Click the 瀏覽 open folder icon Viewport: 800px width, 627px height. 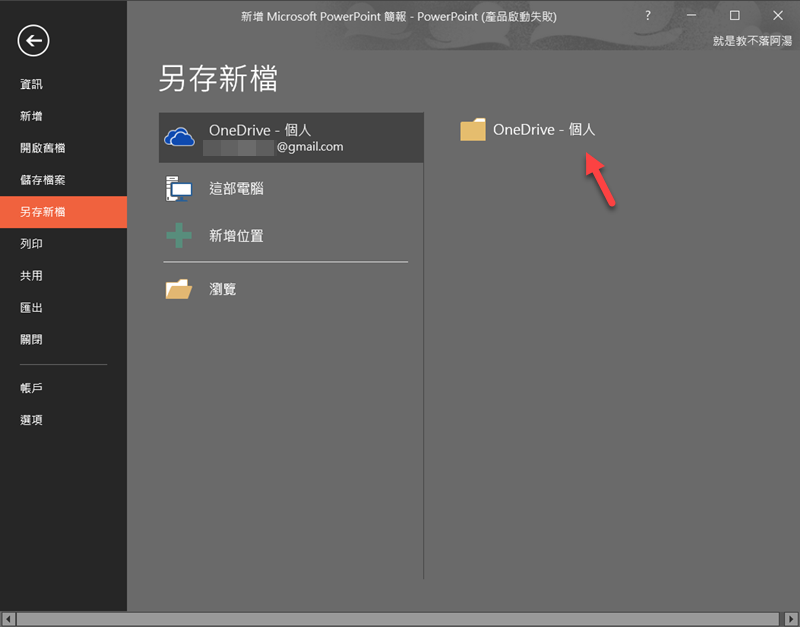click(x=179, y=289)
